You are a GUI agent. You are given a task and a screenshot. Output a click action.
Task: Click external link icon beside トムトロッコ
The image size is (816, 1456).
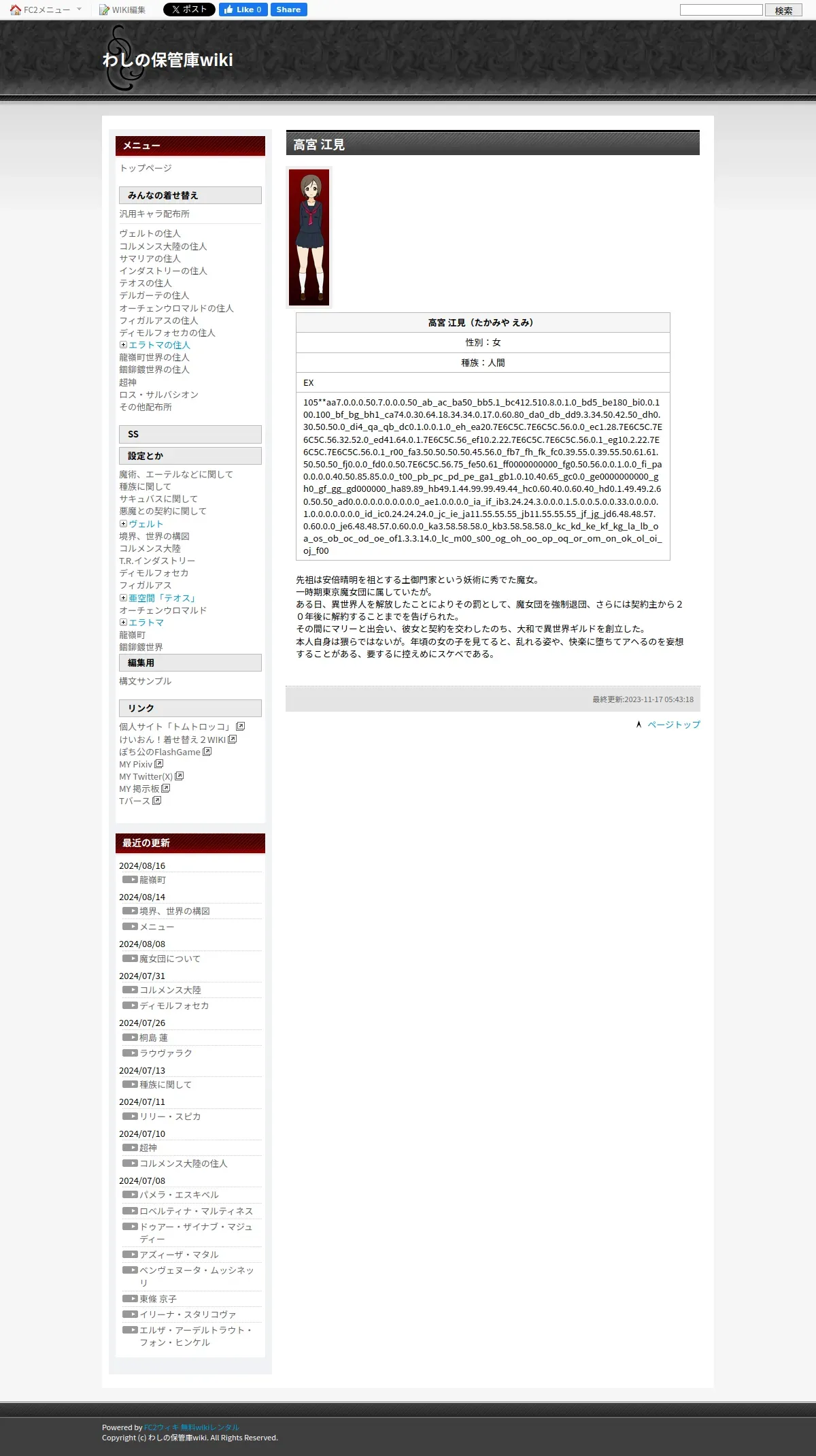click(241, 727)
